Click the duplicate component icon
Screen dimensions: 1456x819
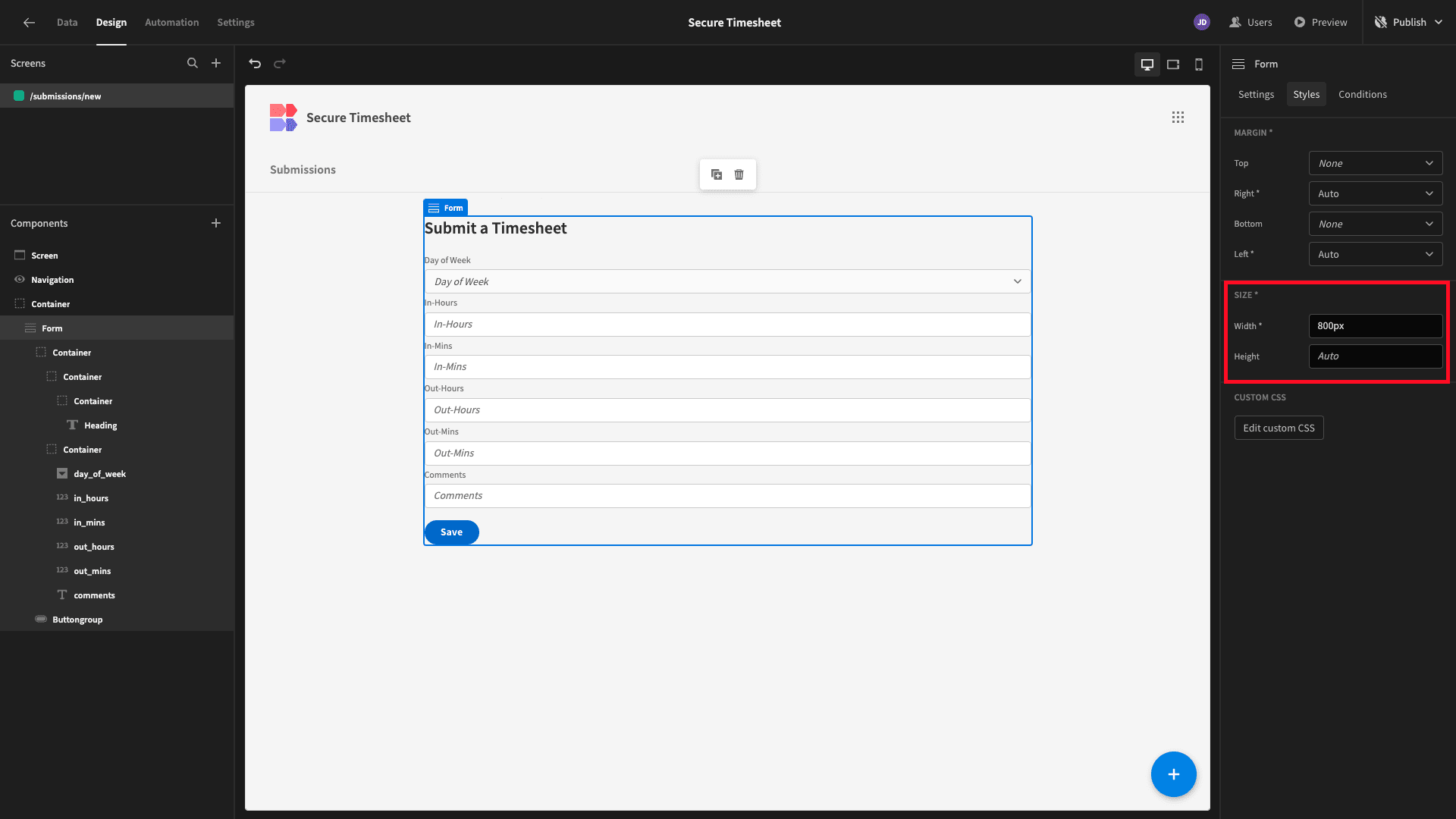click(717, 174)
